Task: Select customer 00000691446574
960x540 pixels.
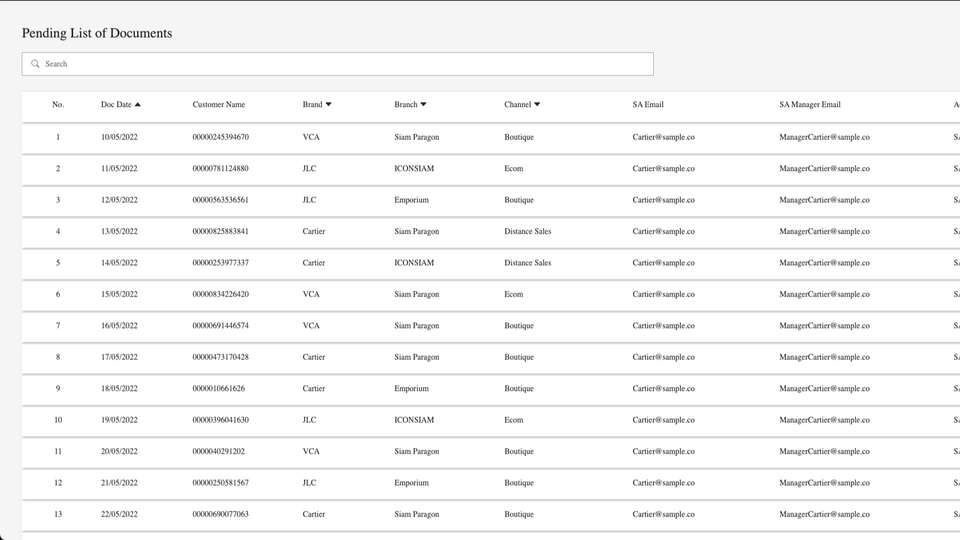Action: (220, 326)
